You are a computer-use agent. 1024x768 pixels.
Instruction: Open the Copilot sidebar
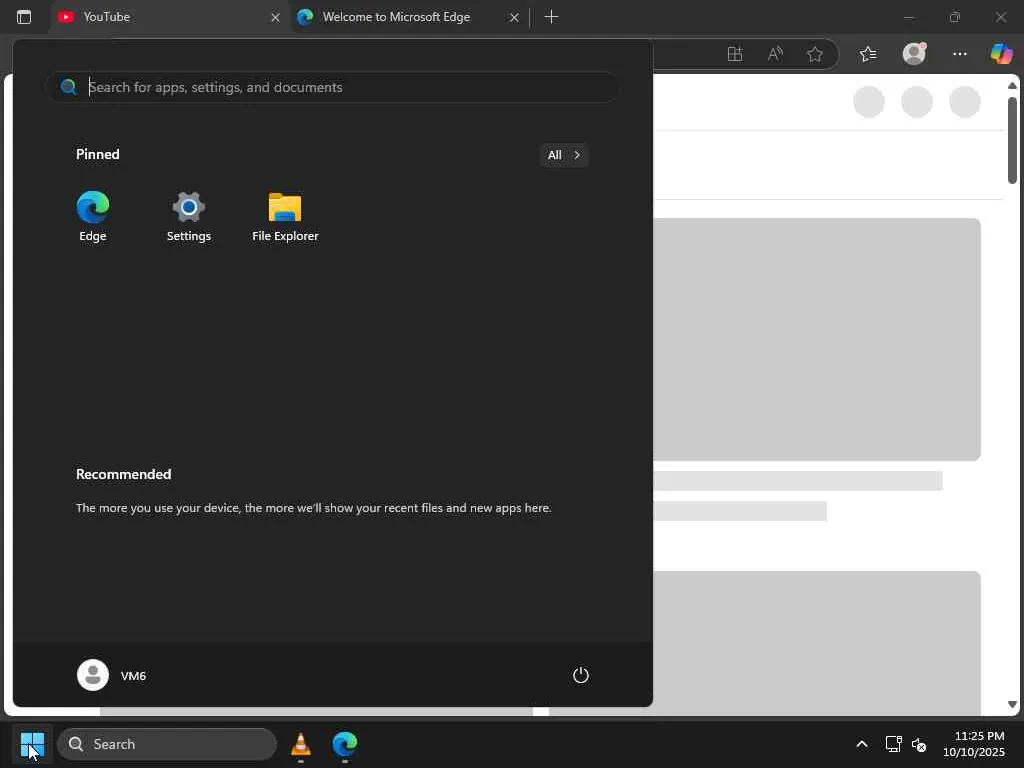click(x=1002, y=54)
